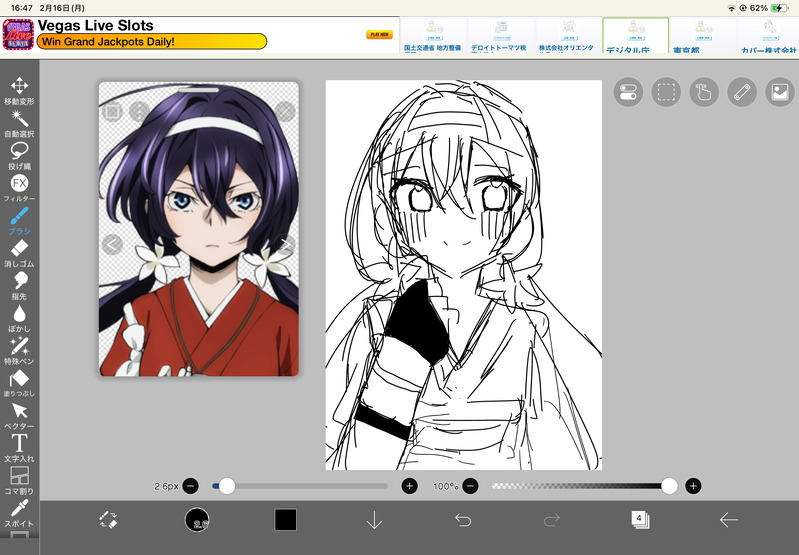This screenshot has width=799, height=555.
Task: Tap the 100% opacity value
Action: pos(446,486)
